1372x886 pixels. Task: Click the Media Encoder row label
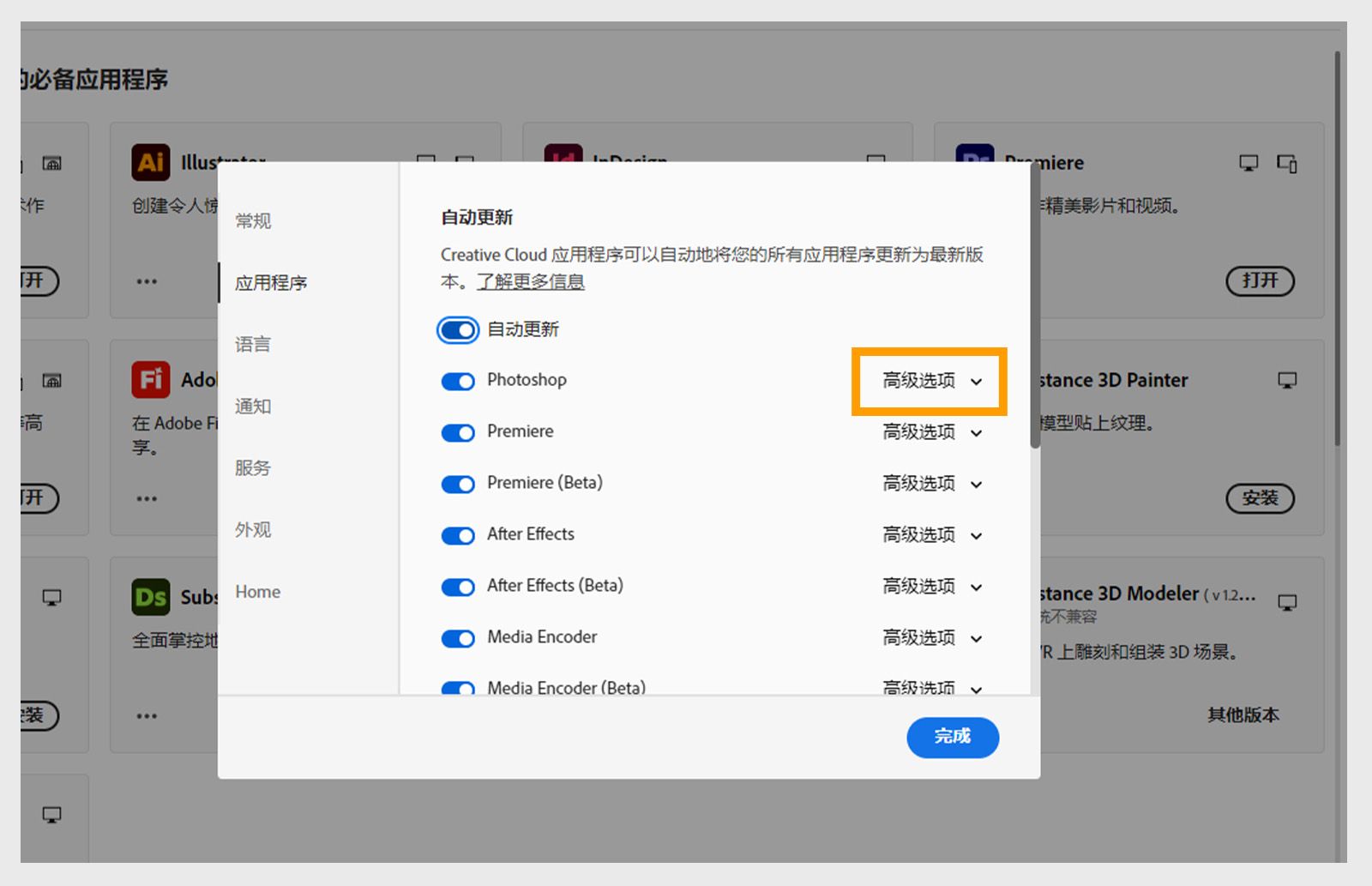(542, 637)
